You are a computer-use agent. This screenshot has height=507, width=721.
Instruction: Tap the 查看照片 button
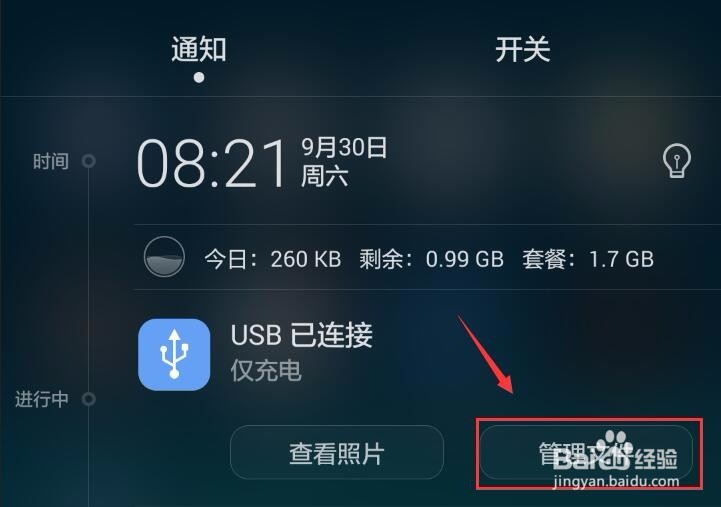[x=337, y=453]
